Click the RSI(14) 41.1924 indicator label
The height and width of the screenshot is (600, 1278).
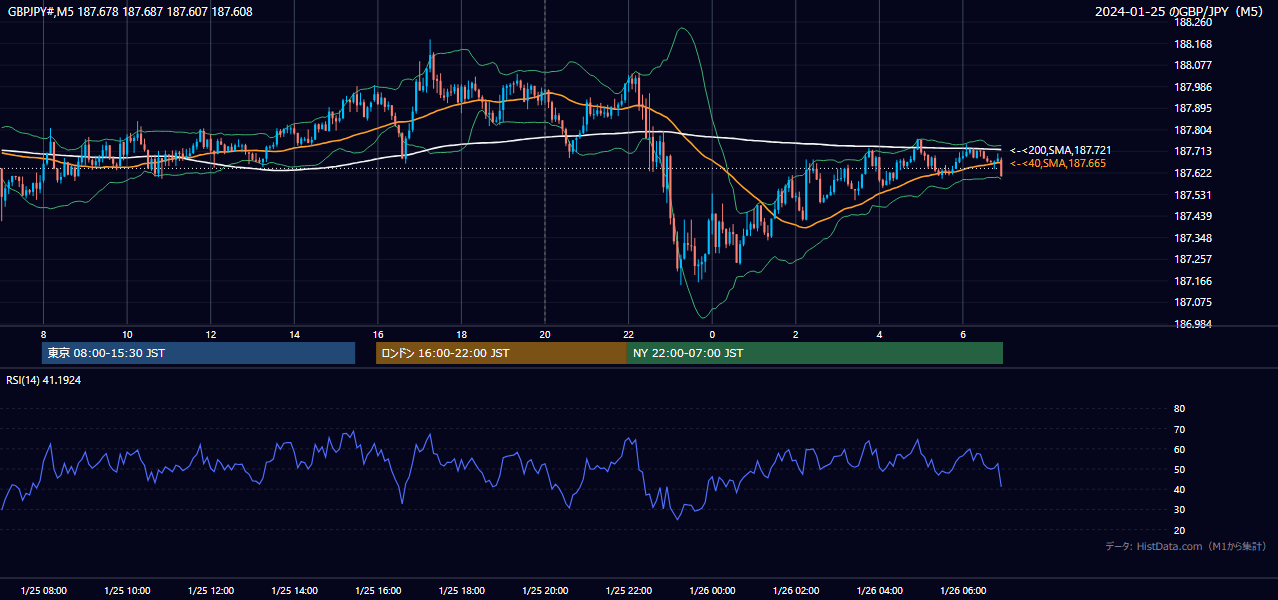pyautogui.click(x=44, y=381)
